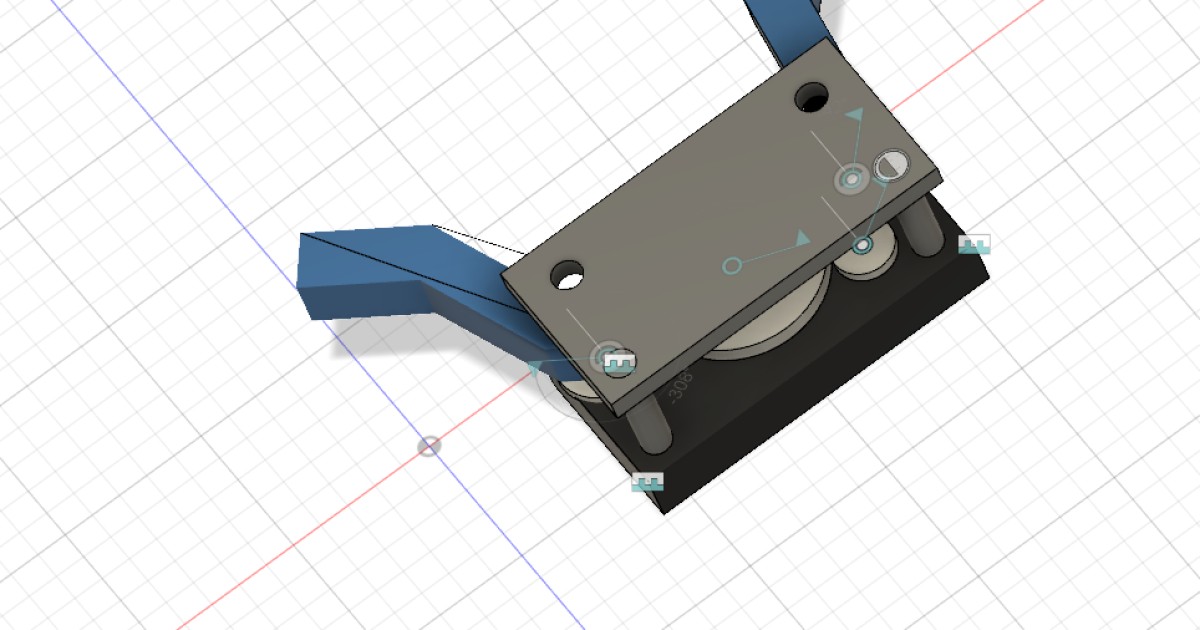Click the joint limits icon below the base block
Screen dimensions: 1200x630
coord(648,481)
